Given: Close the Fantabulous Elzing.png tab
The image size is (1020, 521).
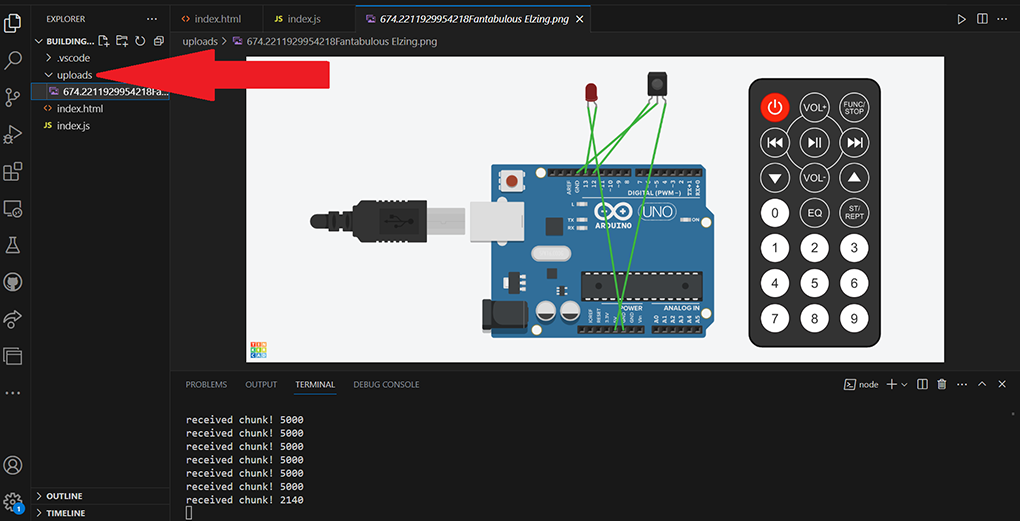Looking at the screenshot, I should coord(580,20).
